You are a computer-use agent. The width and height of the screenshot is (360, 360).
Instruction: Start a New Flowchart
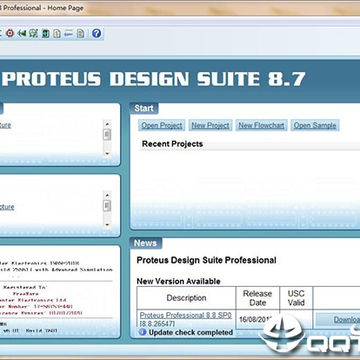point(261,125)
